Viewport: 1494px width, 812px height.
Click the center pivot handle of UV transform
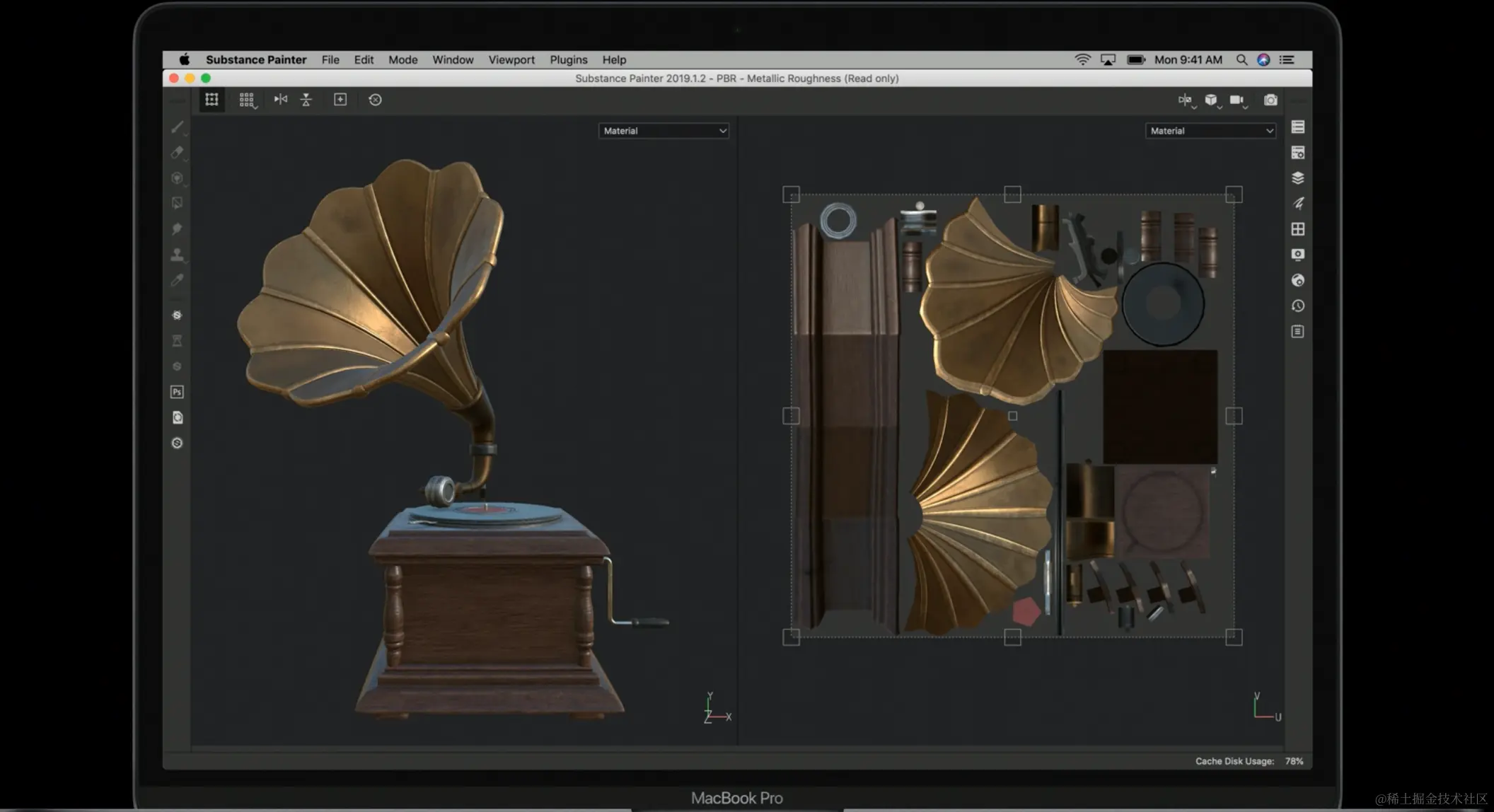click(1012, 416)
